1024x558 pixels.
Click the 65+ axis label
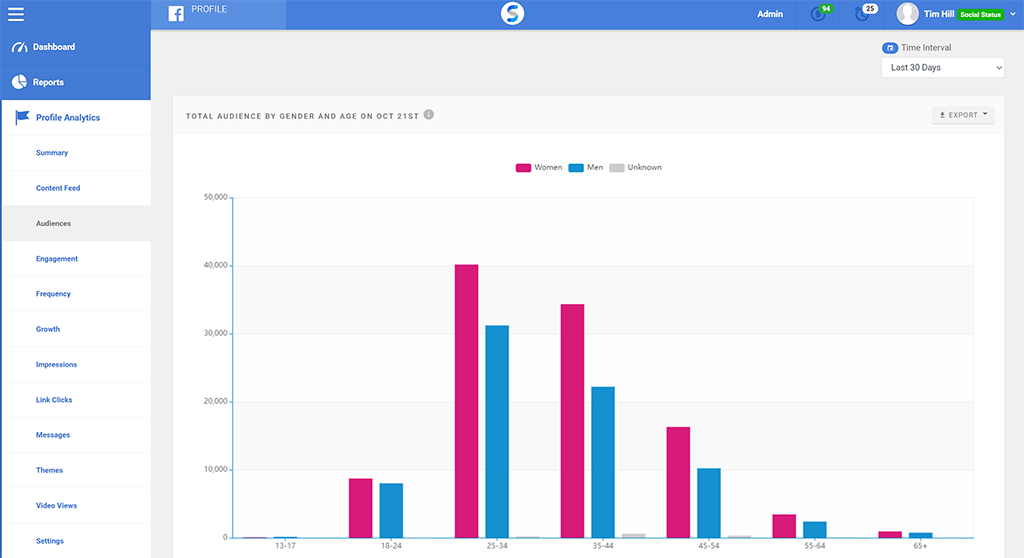920,546
